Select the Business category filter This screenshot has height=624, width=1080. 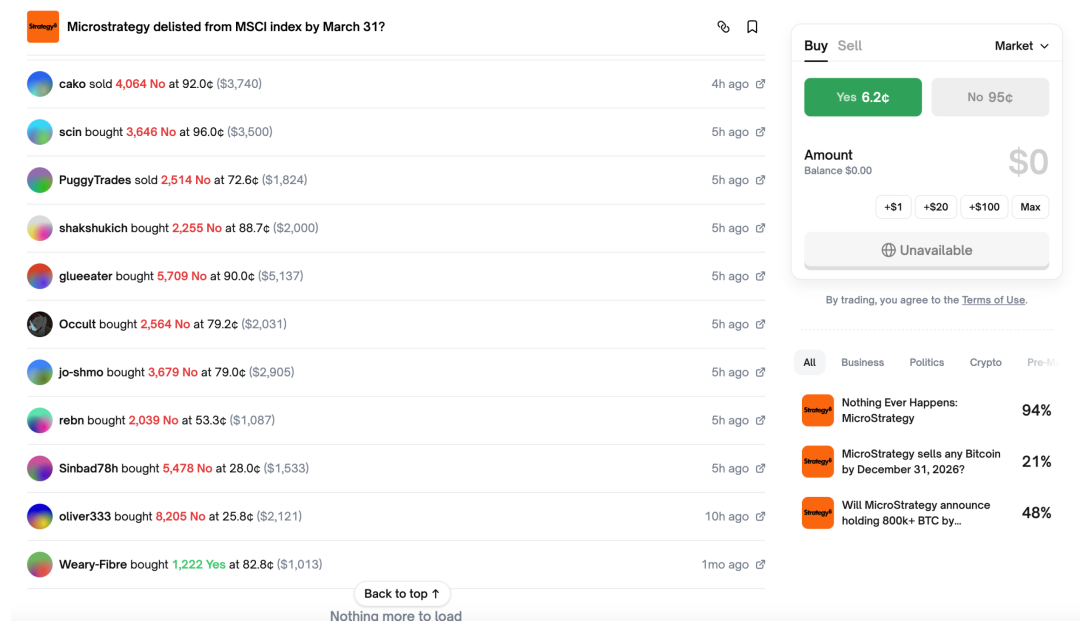(862, 362)
